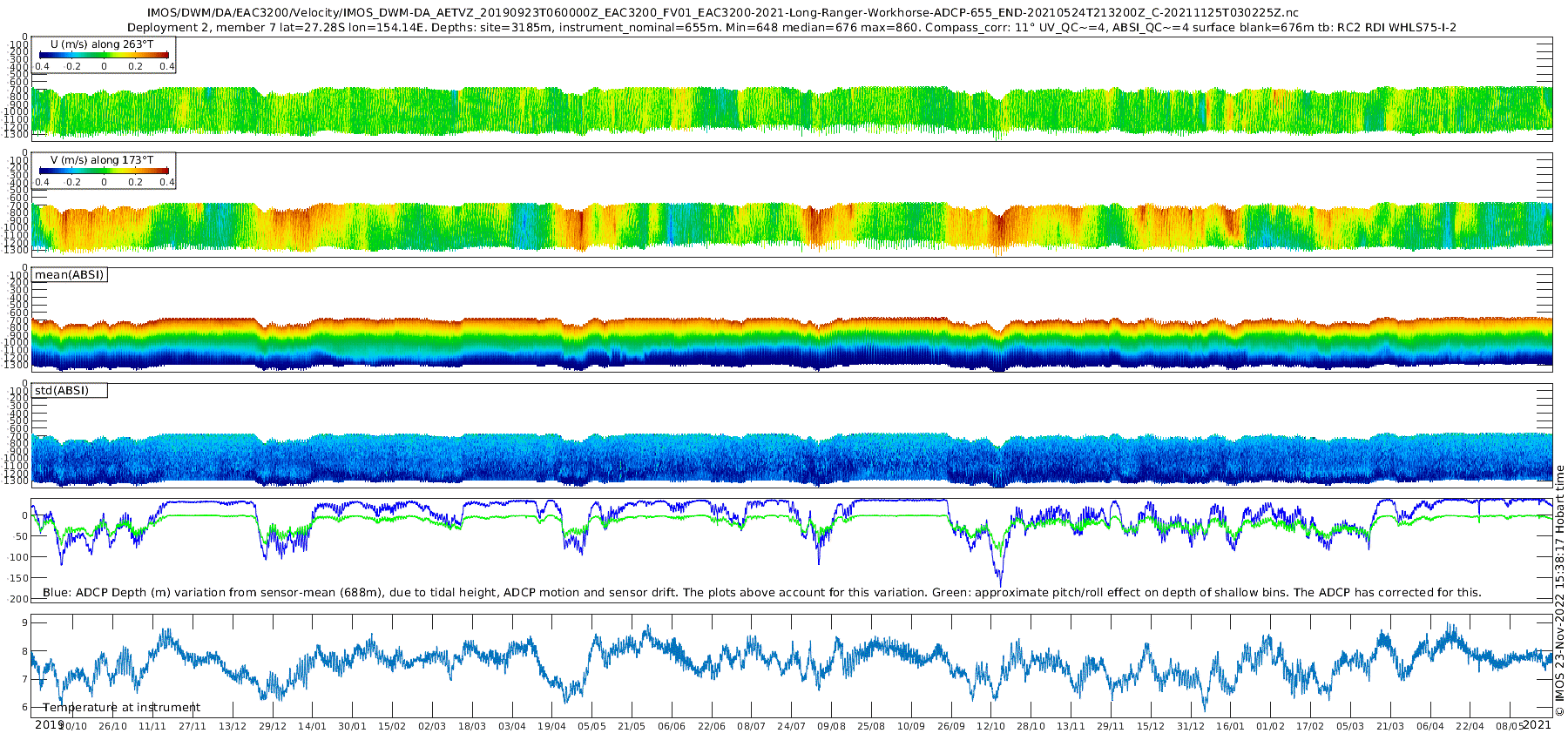The image size is (1568, 740).
Task: Click the '01/02' date tick
Action: pos(1271,726)
